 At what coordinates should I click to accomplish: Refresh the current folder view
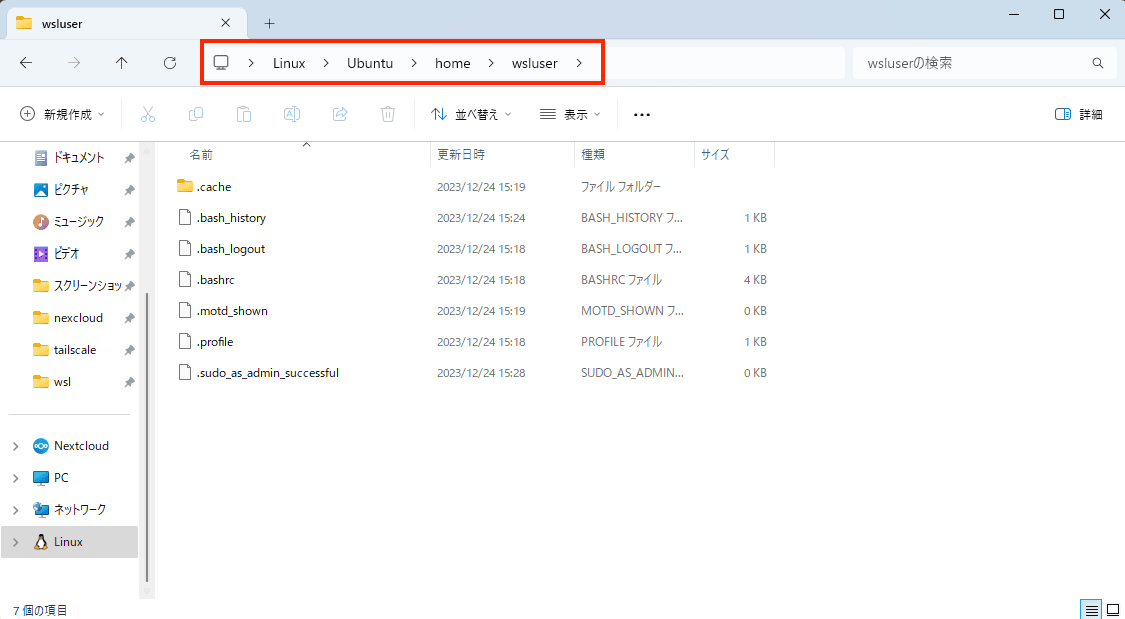pos(170,62)
